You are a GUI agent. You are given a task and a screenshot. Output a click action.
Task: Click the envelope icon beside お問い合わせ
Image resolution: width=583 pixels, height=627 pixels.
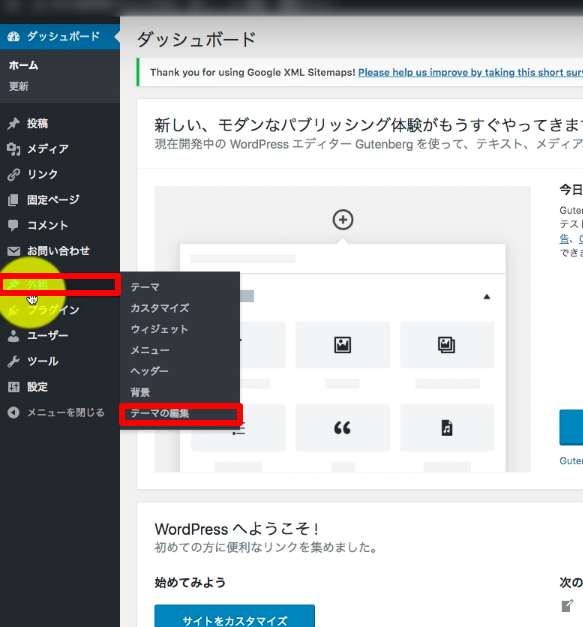[14, 251]
